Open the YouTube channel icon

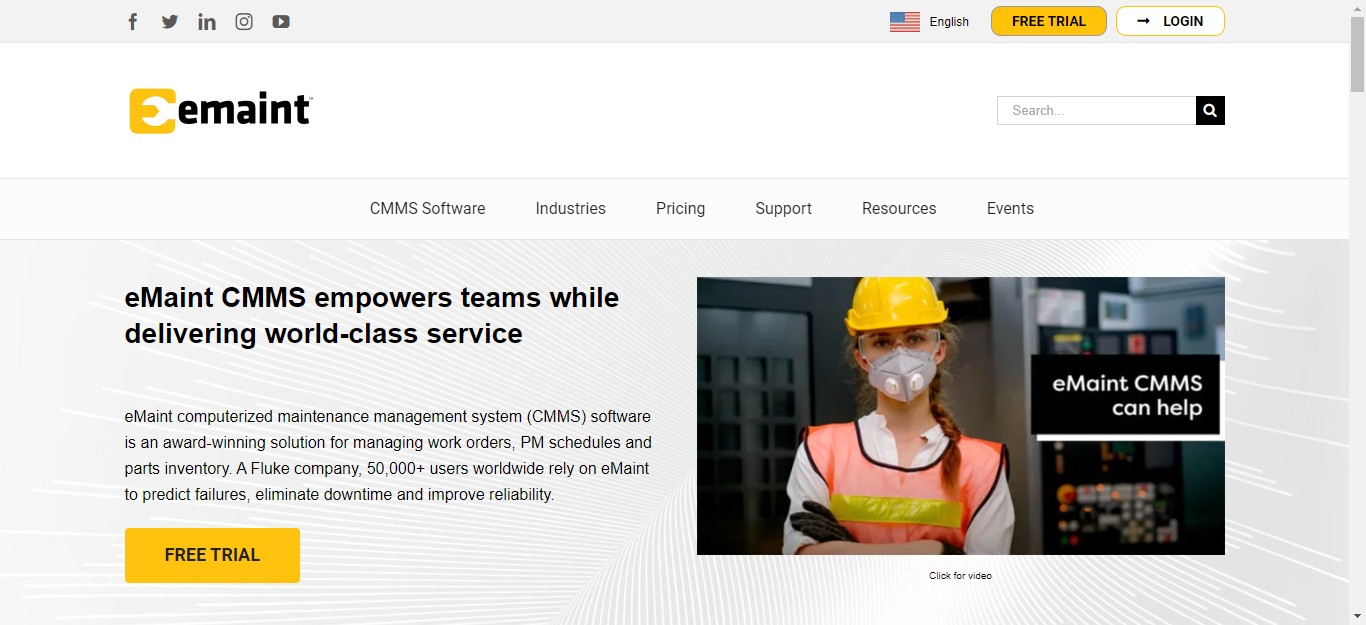tap(281, 21)
